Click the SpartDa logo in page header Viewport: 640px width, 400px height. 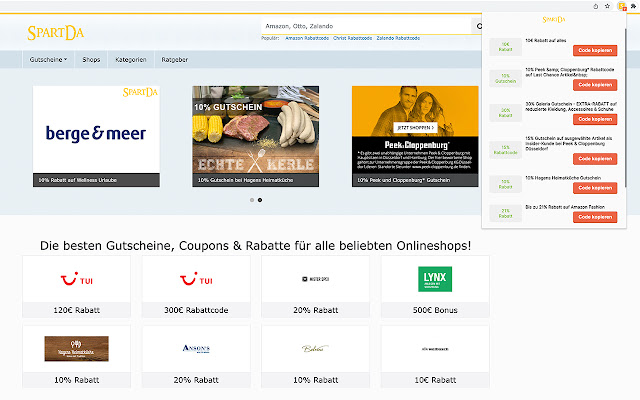[56, 33]
